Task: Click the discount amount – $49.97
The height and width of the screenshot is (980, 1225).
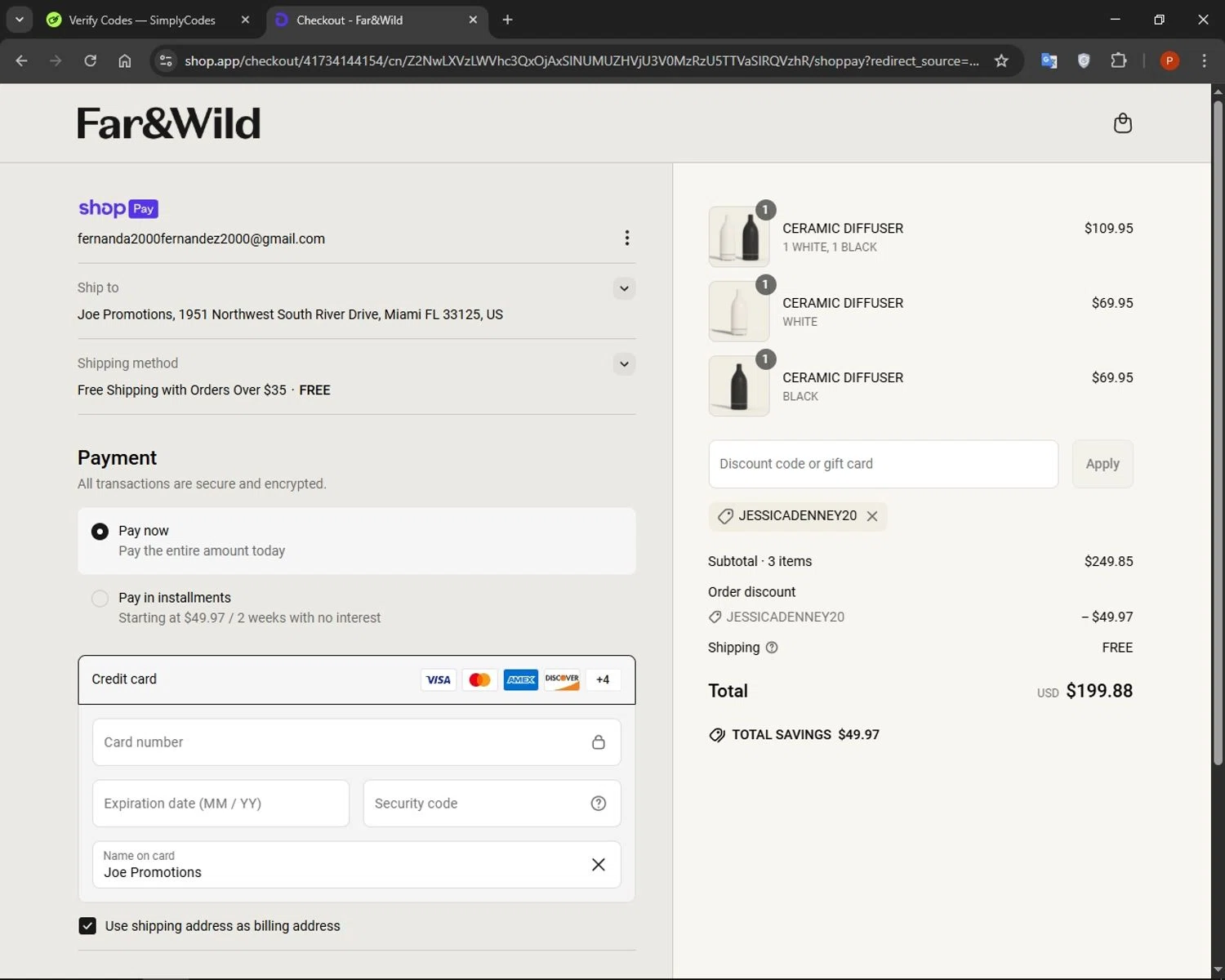Action: (1107, 617)
